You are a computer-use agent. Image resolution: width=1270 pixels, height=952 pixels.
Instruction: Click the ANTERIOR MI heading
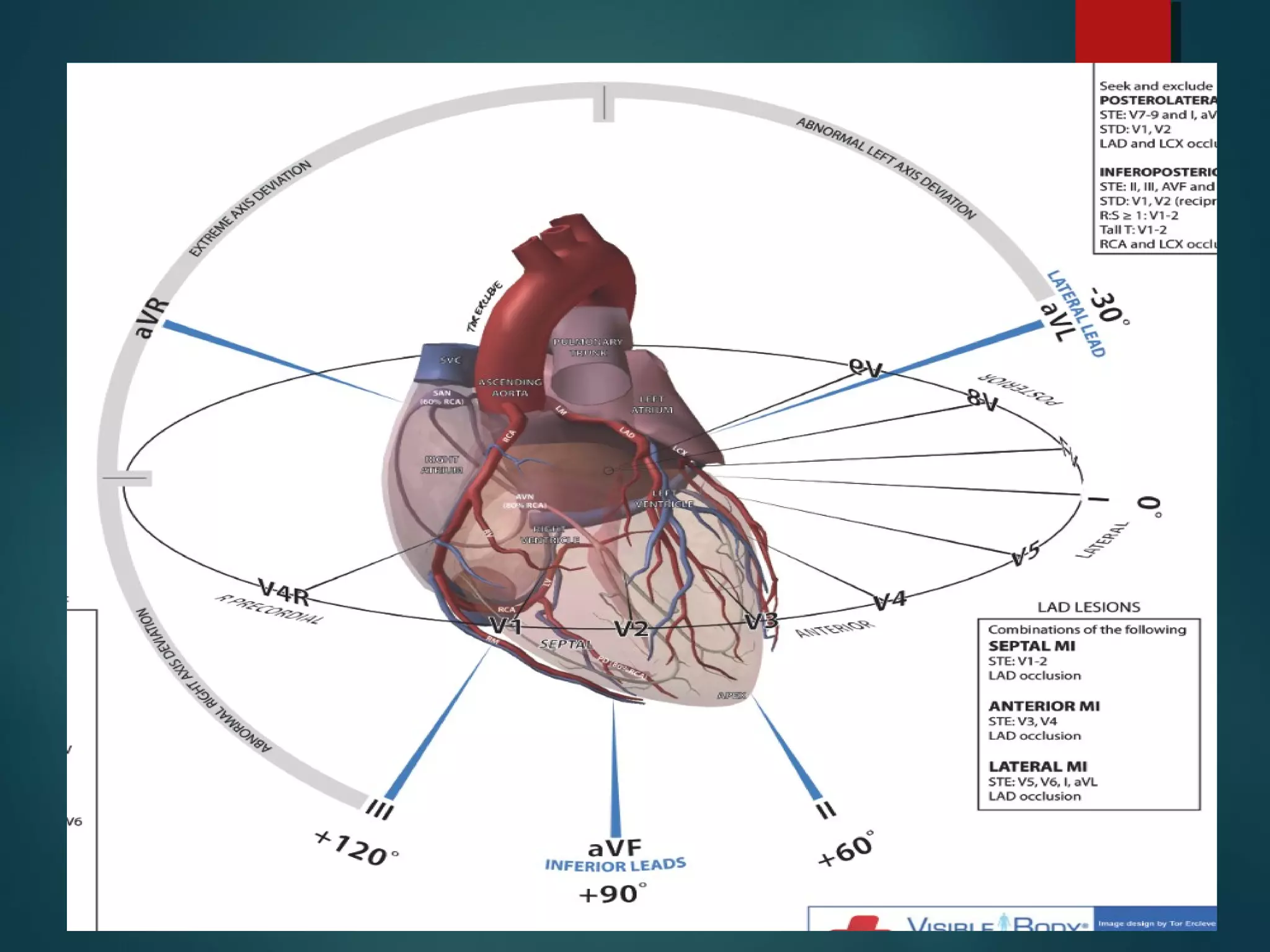(x=1044, y=706)
